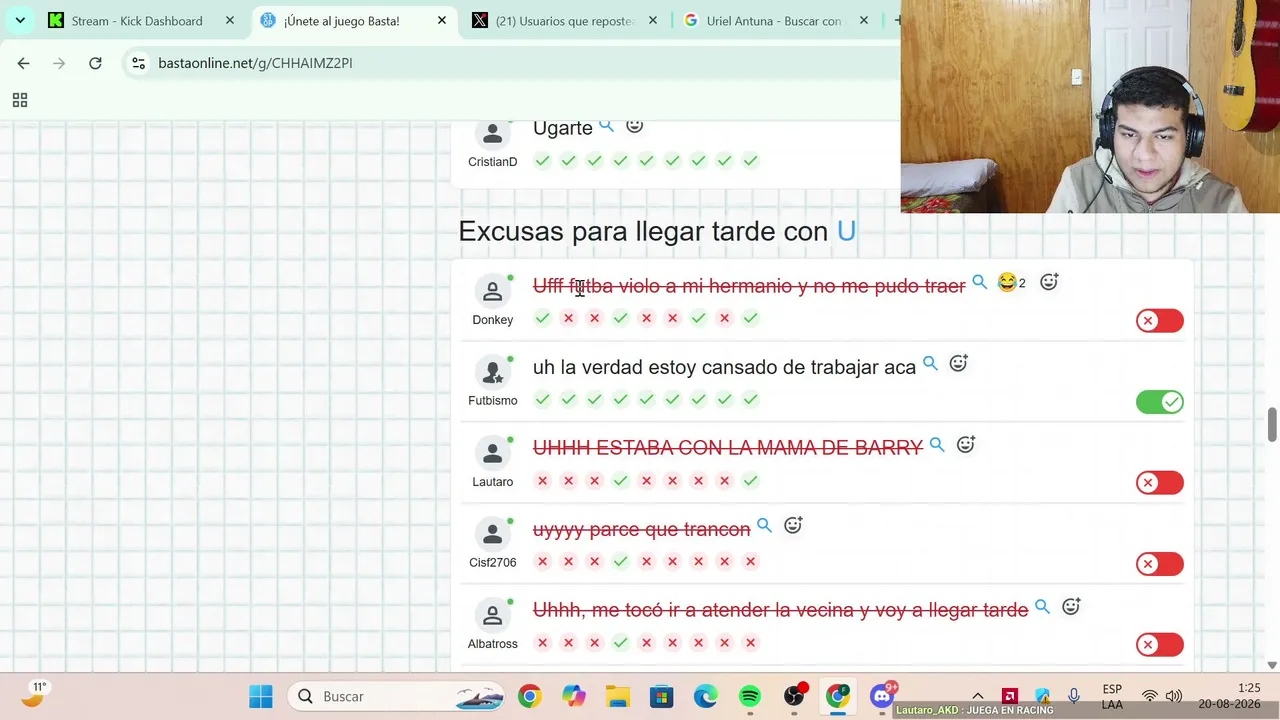Image resolution: width=1280 pixels, height=720 pixels.
Task: Open the Uriel Antuna Google search tab
Action: [x=773, y=21]
